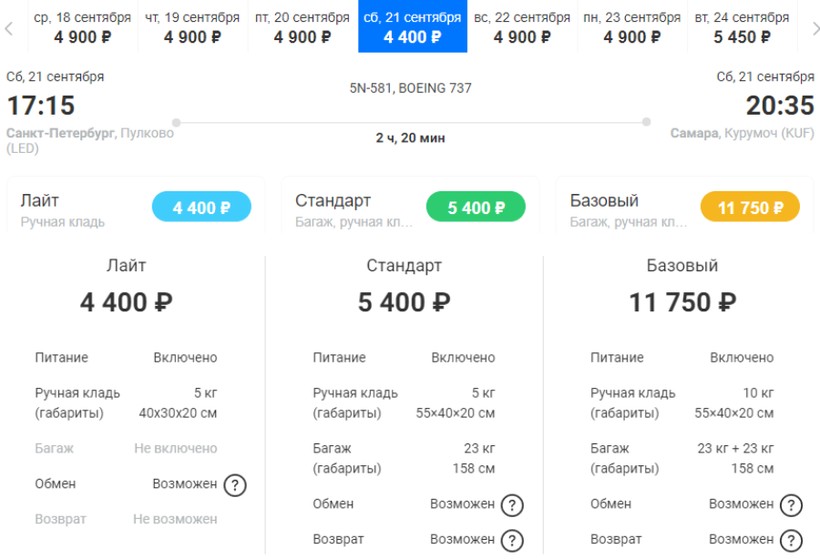Select Monday 23 сентября date tab
820x559 pixels.
pos(632,27)
